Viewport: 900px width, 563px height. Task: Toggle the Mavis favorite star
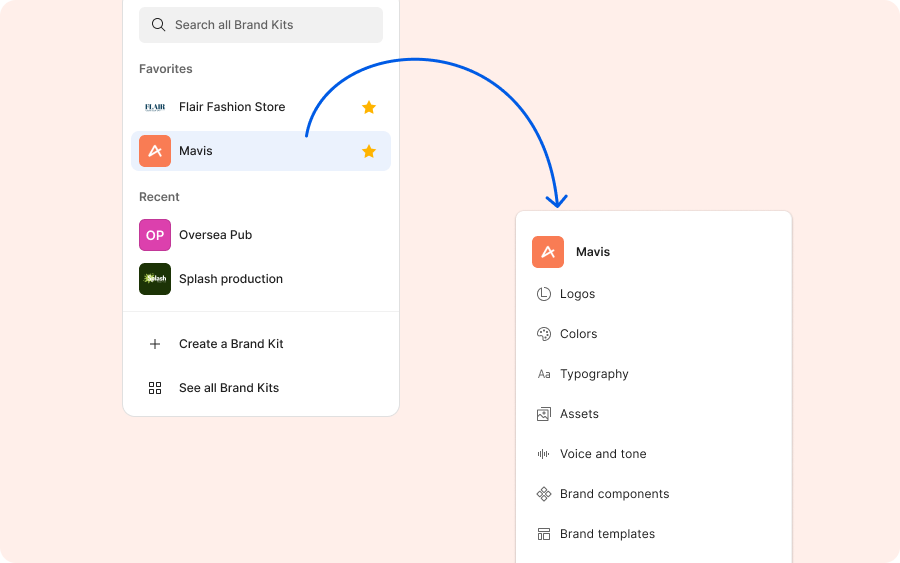click(369, 151)
